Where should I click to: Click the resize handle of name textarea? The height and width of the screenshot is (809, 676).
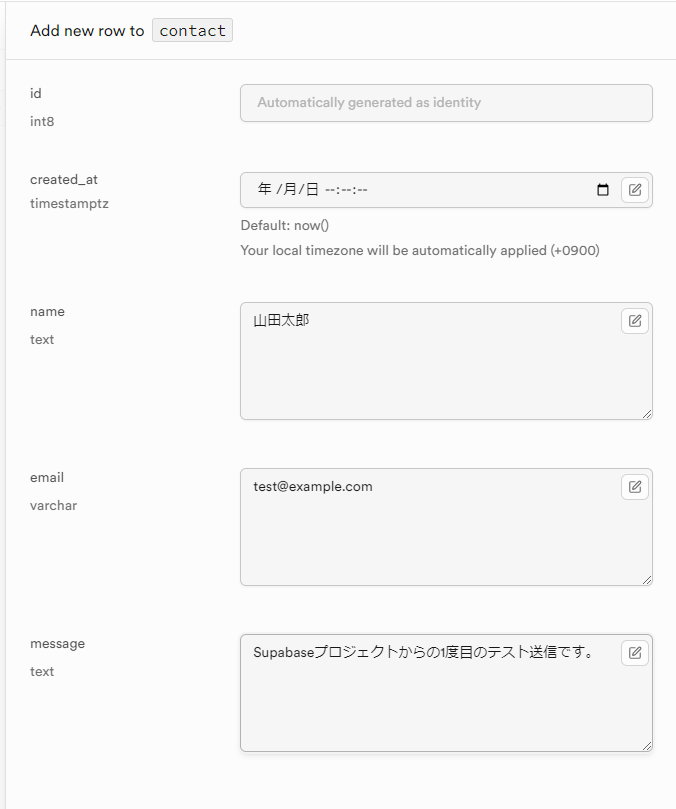tap(646, 413)
